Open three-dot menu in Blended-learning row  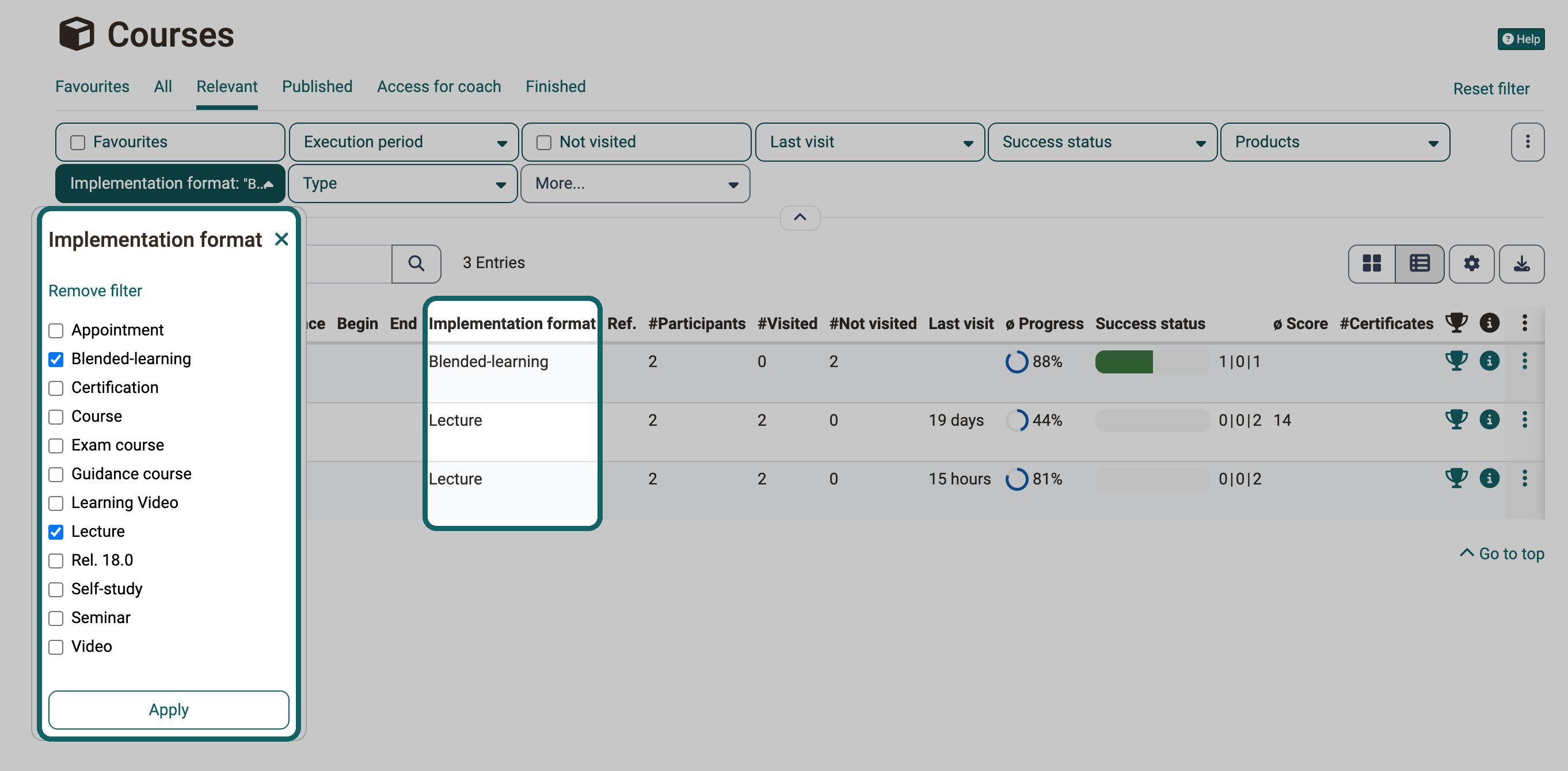click(x=1524, y=361)
